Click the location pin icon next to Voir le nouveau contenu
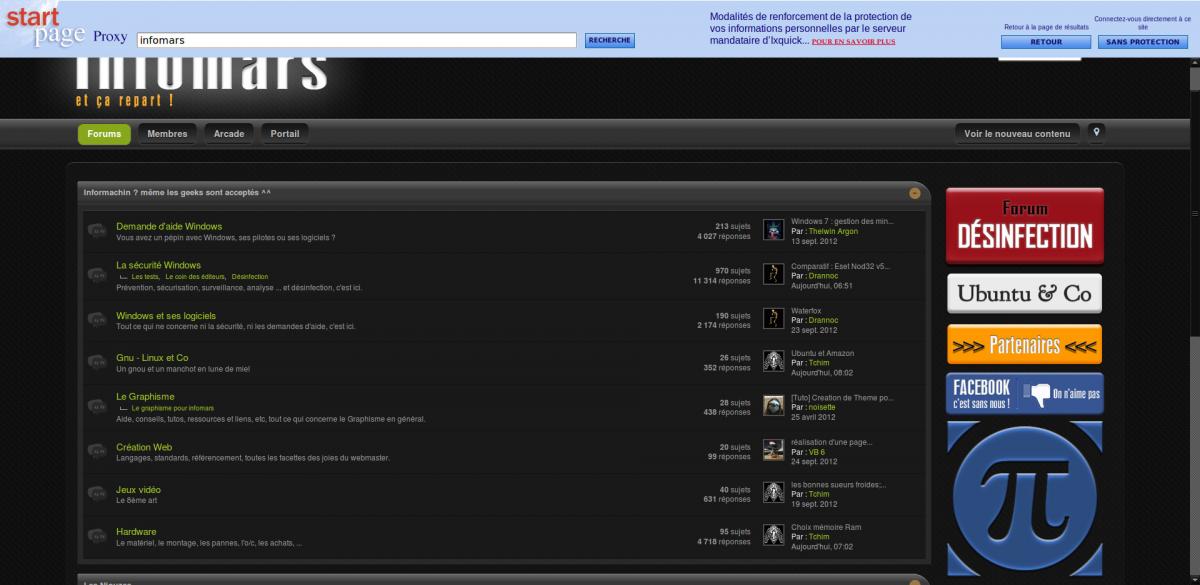 (1096, 132)
